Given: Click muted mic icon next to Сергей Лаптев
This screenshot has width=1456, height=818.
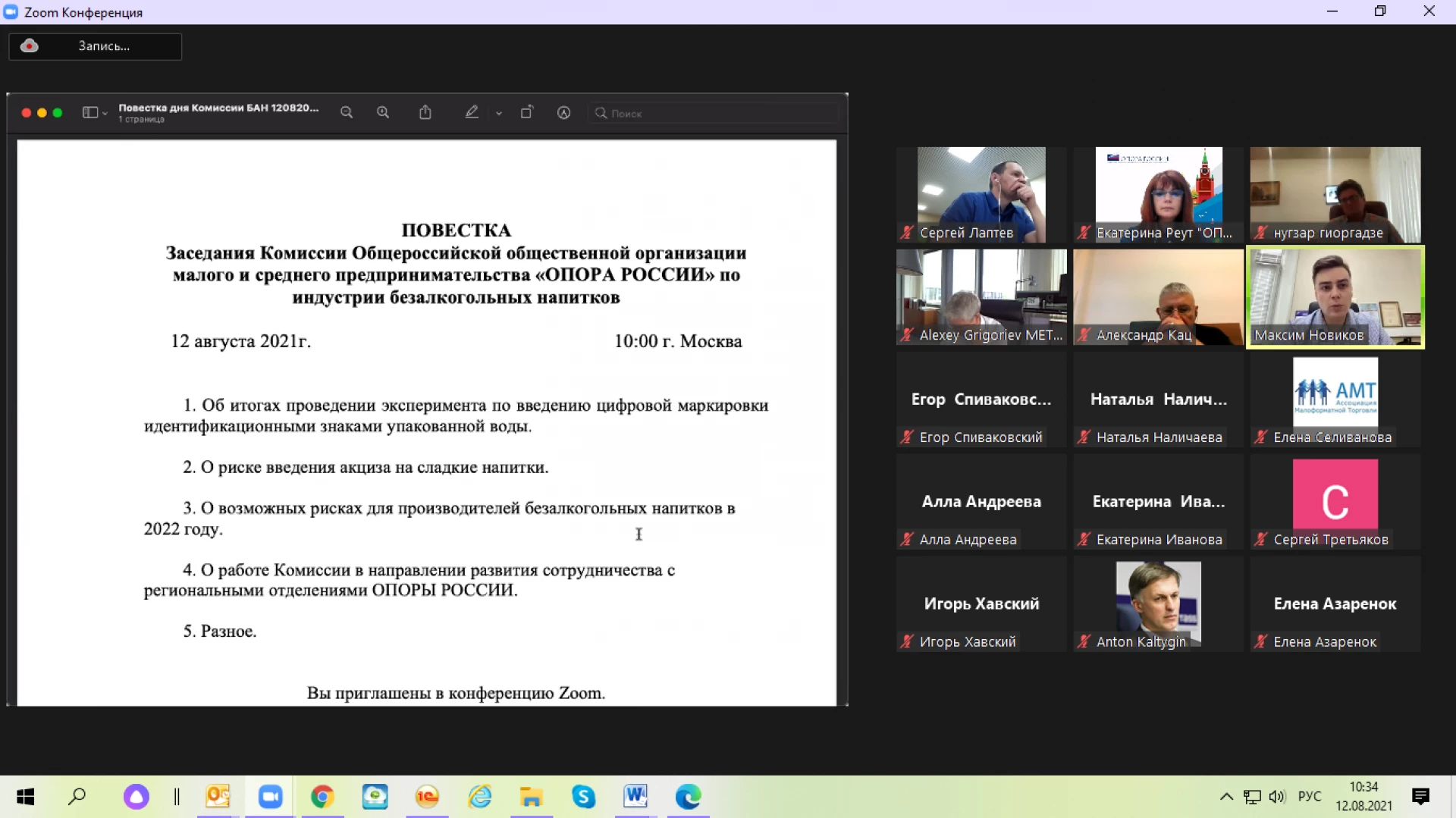Looking at the screenshot, I should [907, 233].
